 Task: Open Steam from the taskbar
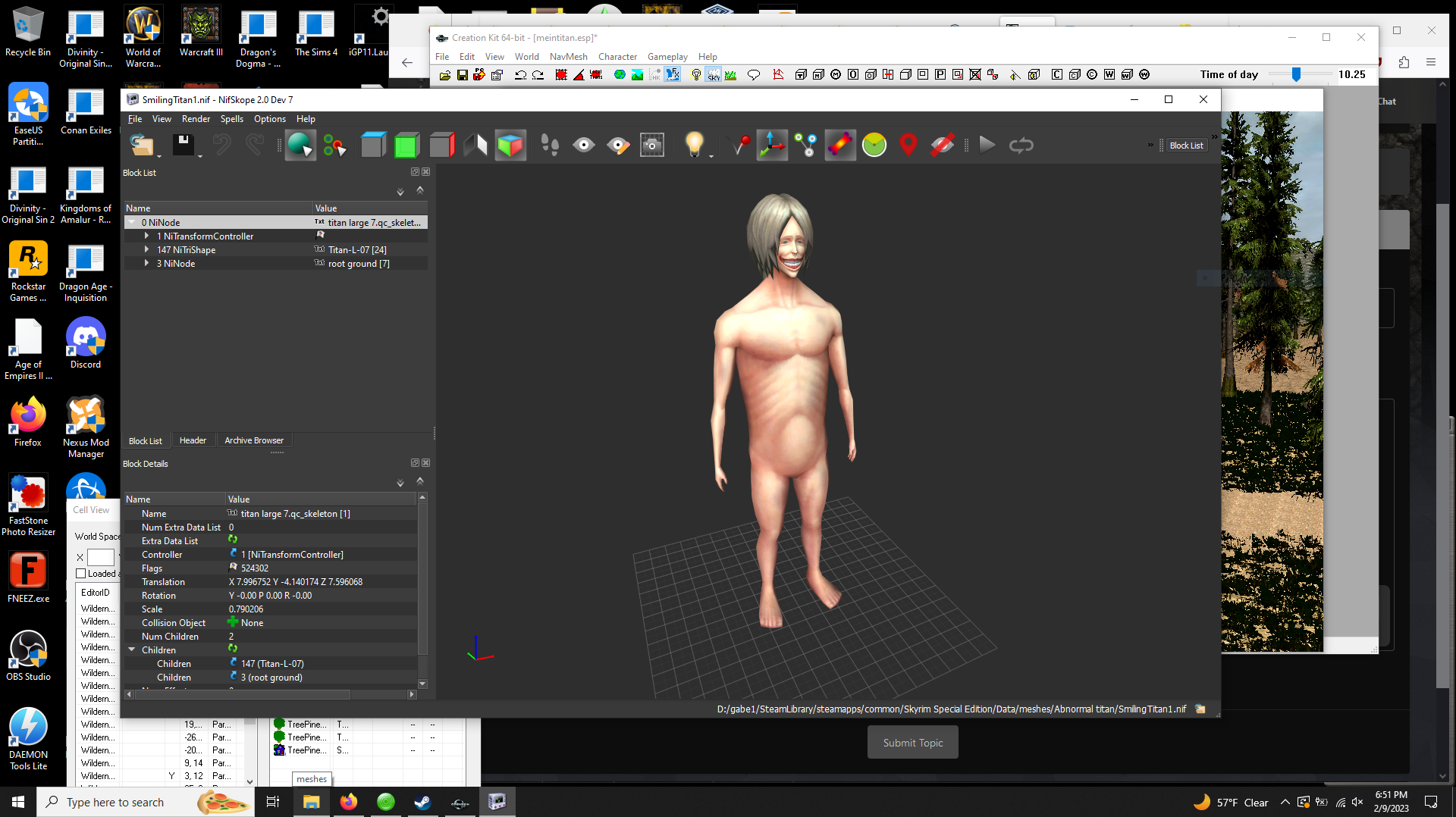pyautogui.click(x=423, y=802)
